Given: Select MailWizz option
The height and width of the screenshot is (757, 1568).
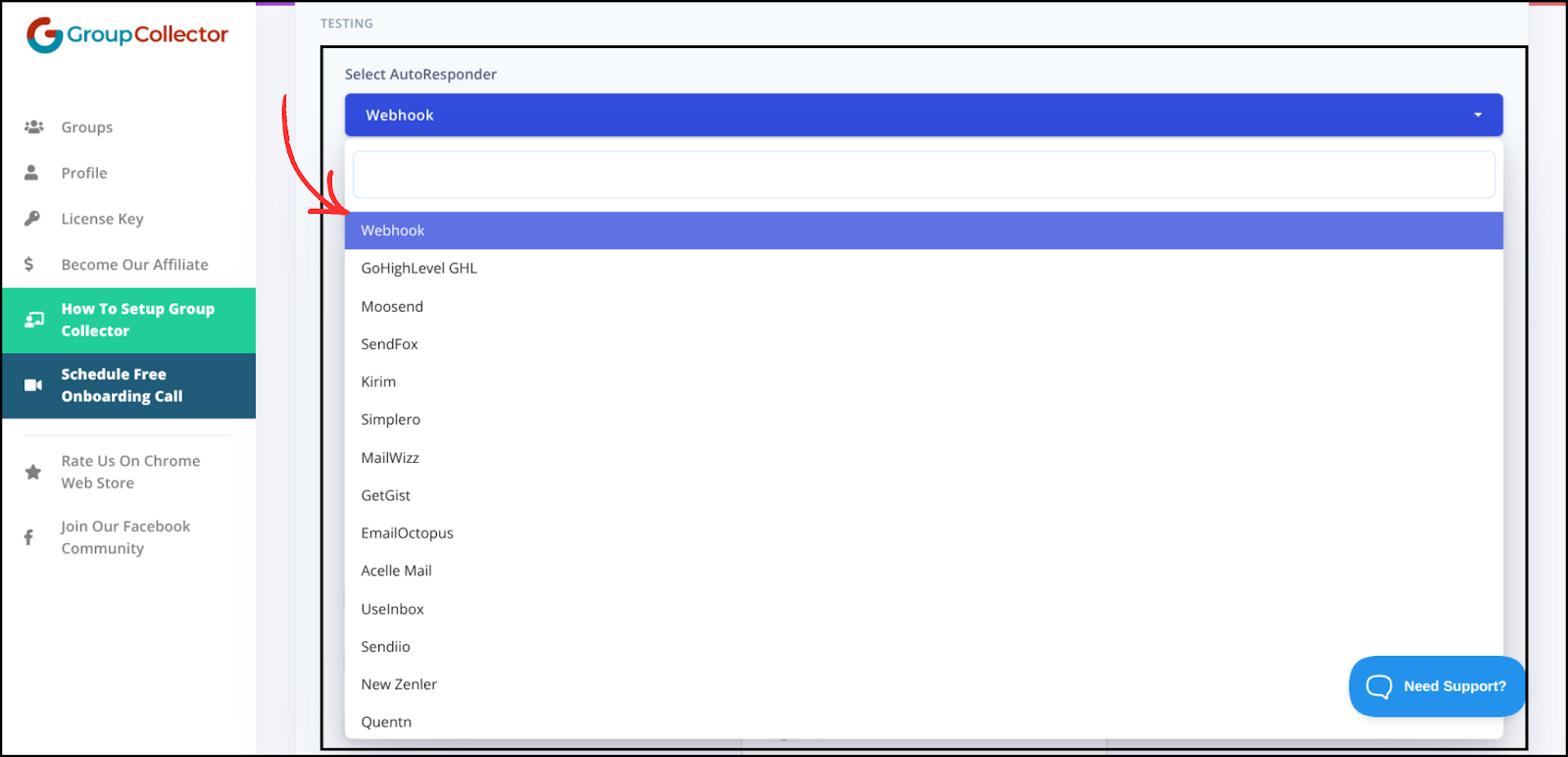Looking at the screenshot, I should [923, 458].
